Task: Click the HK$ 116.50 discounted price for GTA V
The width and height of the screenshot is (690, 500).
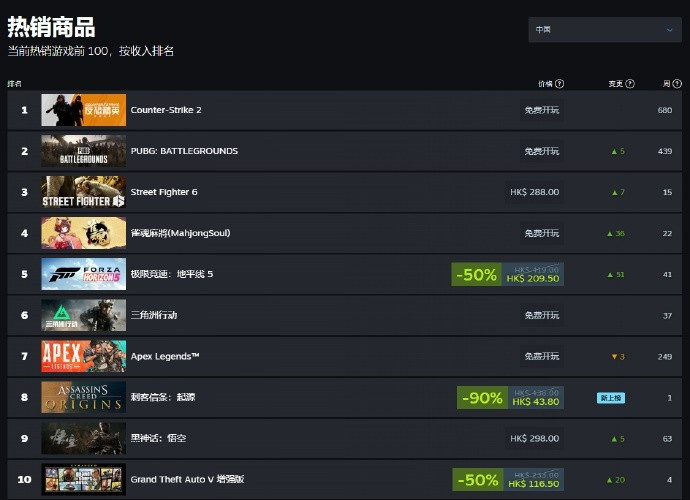Action: pos(533,484)
